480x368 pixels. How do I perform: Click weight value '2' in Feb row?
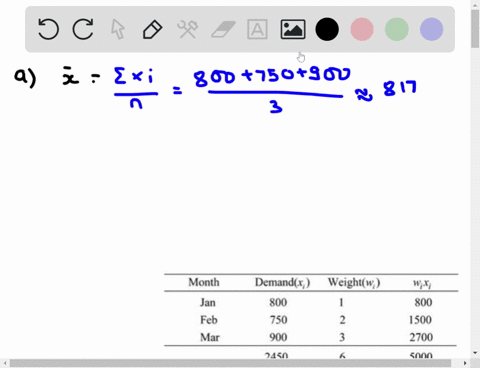342,320
